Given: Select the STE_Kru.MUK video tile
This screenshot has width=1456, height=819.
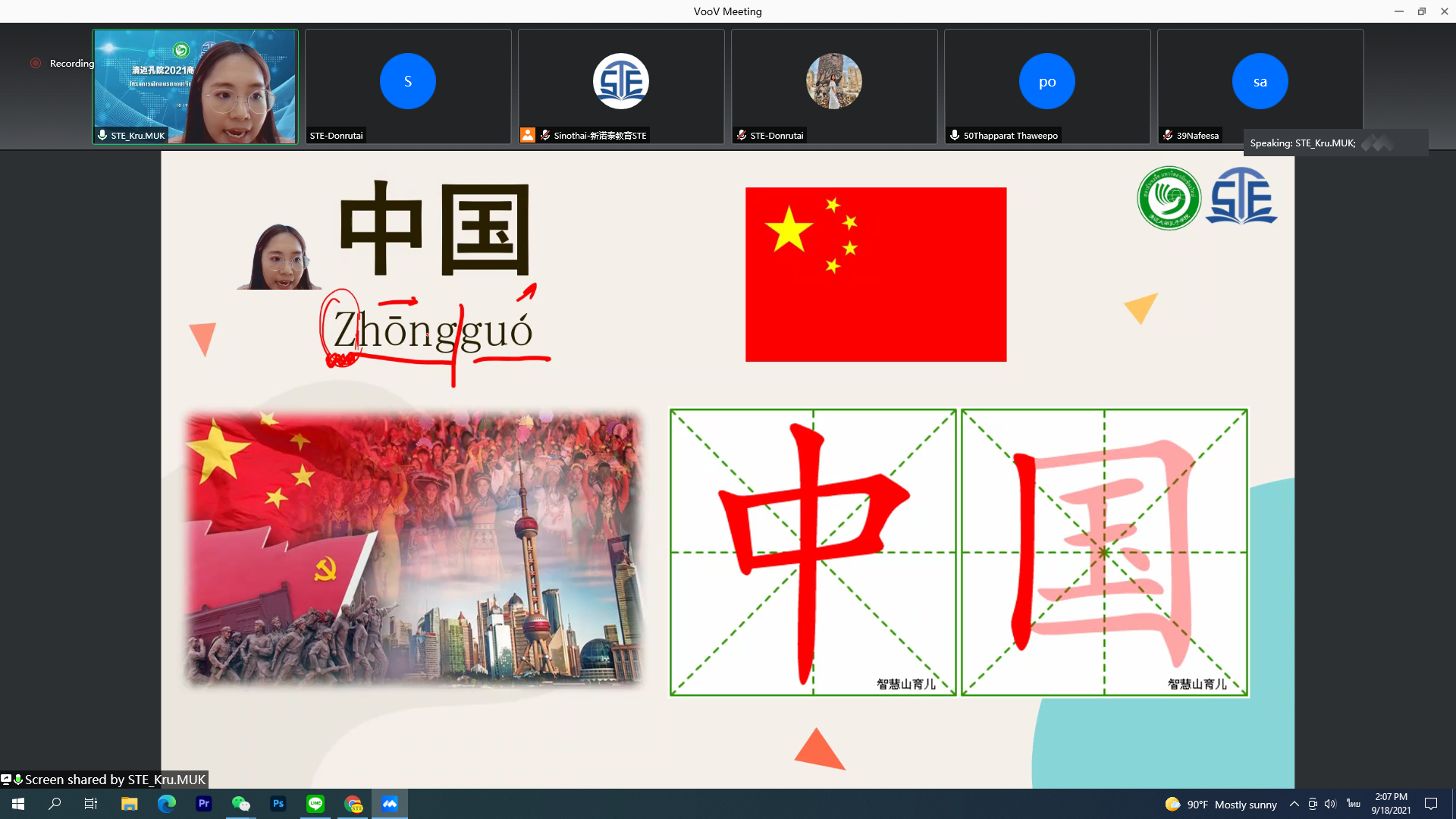Looking at the screenshot, I should pos(195,86).
